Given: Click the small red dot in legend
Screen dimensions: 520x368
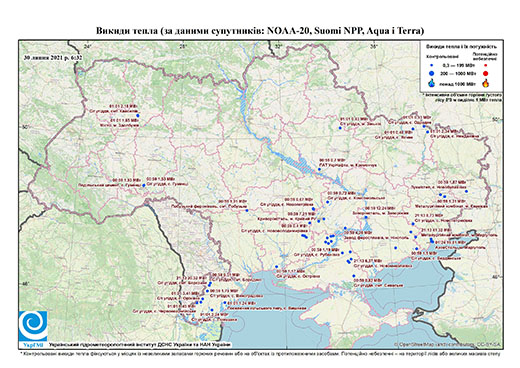Looking at the screenshot, I should pyautogui.click(x=485, y=66).
